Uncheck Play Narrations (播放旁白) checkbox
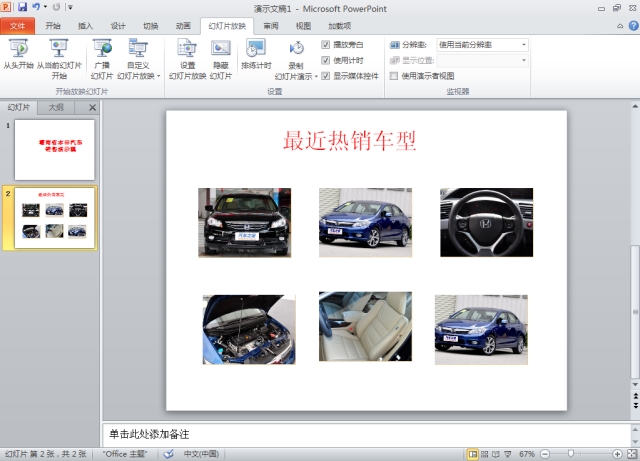 point(326,45)
